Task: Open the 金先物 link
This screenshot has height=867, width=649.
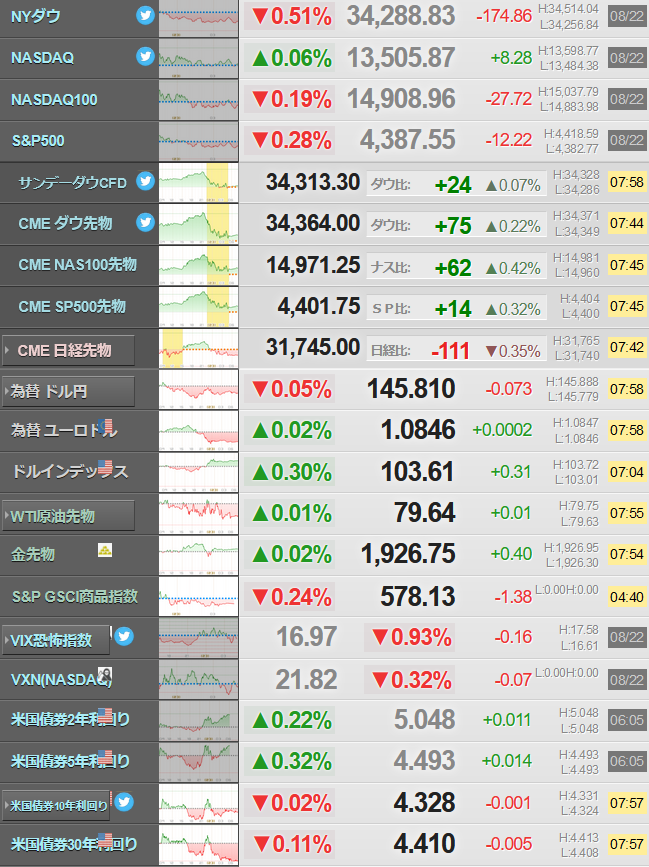Action: (33, 554)
